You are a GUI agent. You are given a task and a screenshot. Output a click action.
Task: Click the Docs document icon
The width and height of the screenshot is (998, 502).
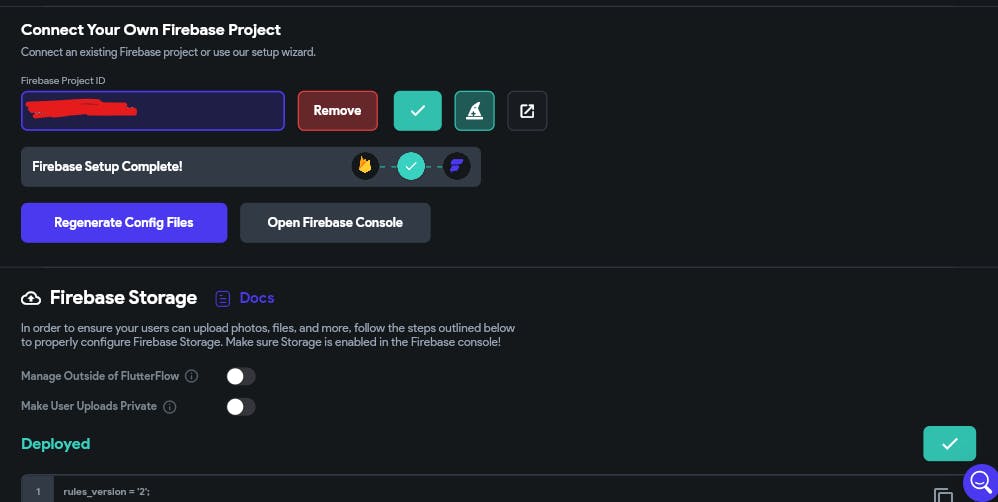222,298
